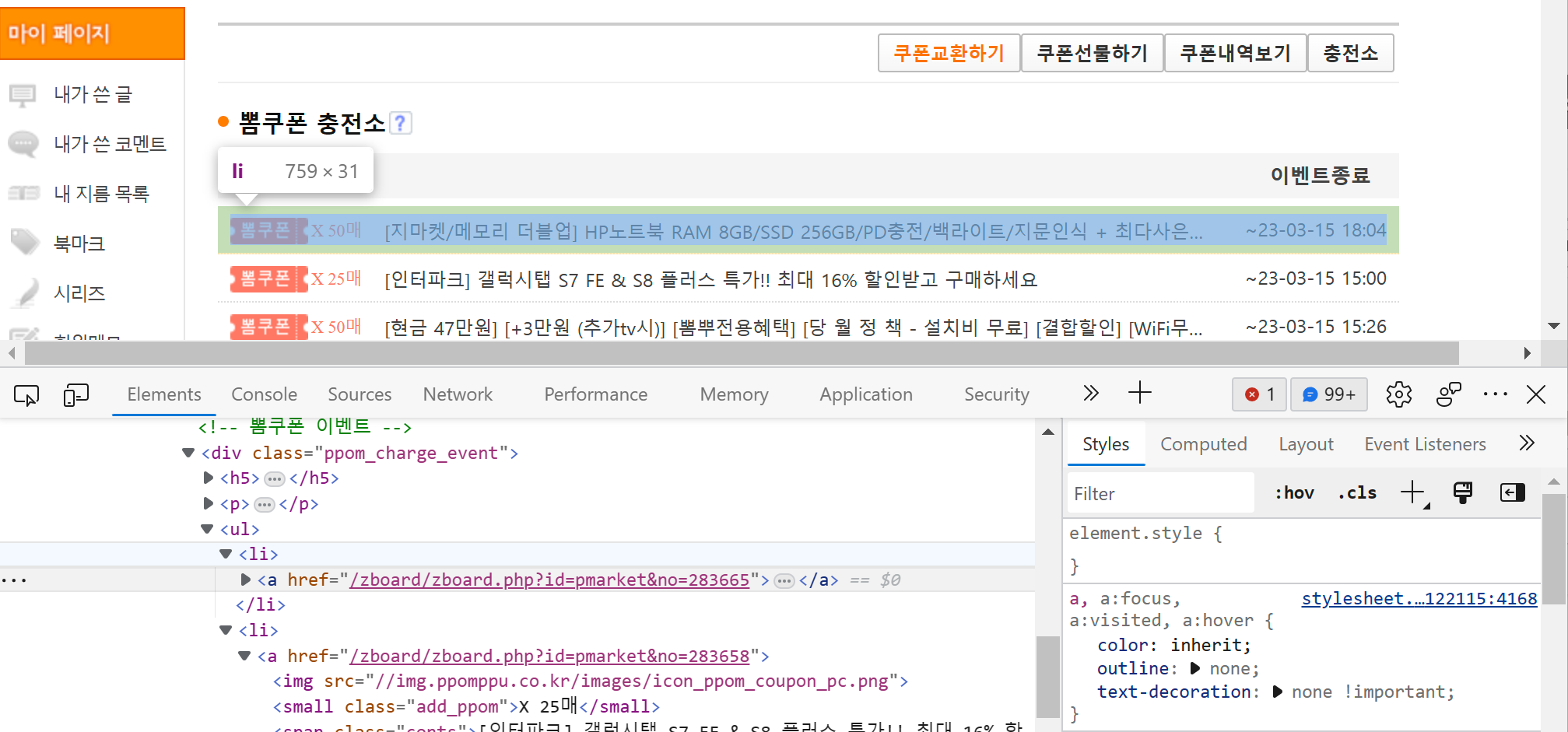The width and height of the screenshot is (1568, 732).
Task: Click the 뽐쿠폰 badge on the 현금 47만원 row
Action: 269,327
